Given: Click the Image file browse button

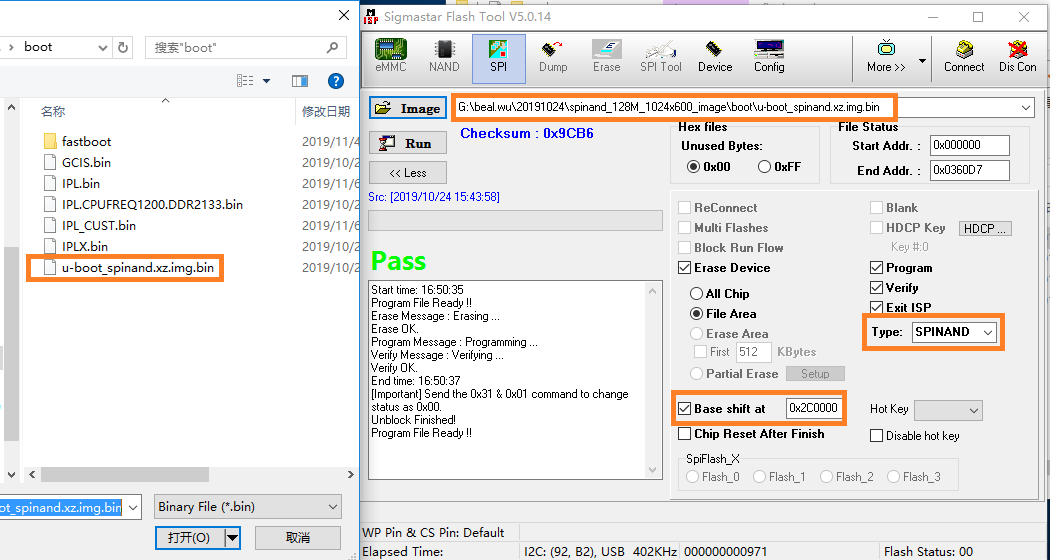Looking at the screenshot, I should click(408, 108).
